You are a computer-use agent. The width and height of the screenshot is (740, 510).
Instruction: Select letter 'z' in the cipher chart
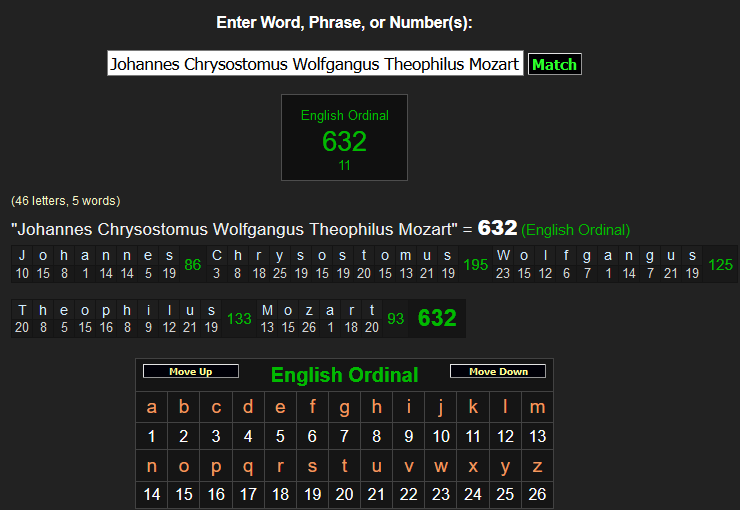pyautogui.click(x=537, y=466)
